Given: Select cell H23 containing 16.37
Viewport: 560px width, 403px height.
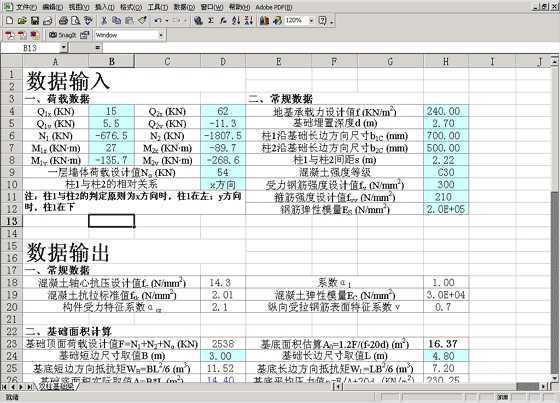Looking at the screenshot, I should click(x=446, y=344).
